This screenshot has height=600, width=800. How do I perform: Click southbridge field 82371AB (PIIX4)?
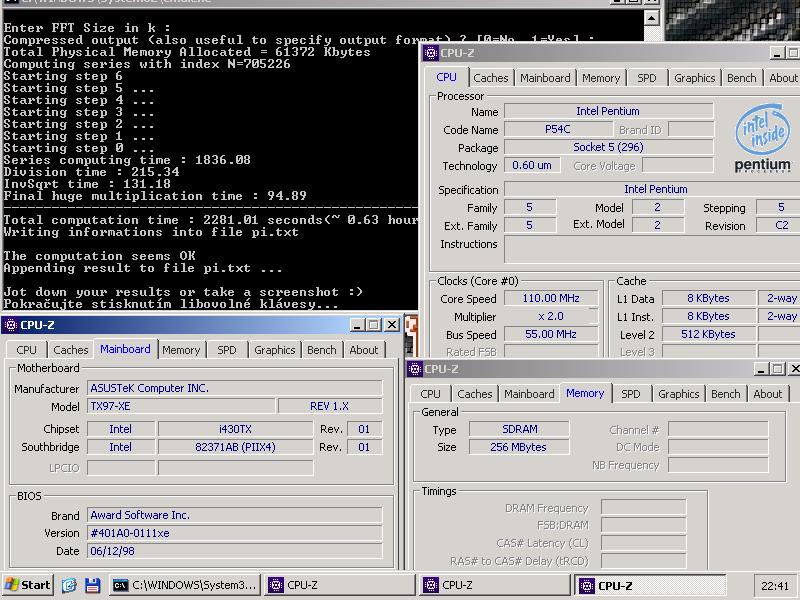[x=235, y=447]
